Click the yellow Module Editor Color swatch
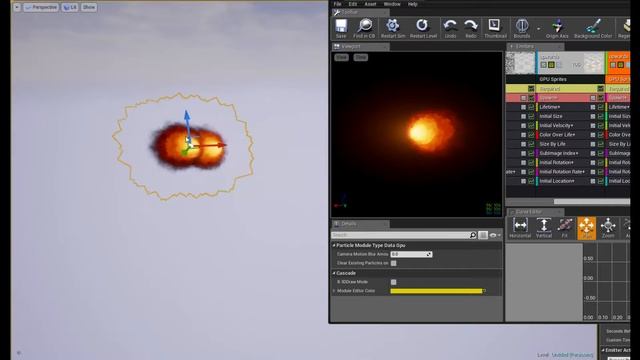The image size is (640, 360). coord(436,291)
